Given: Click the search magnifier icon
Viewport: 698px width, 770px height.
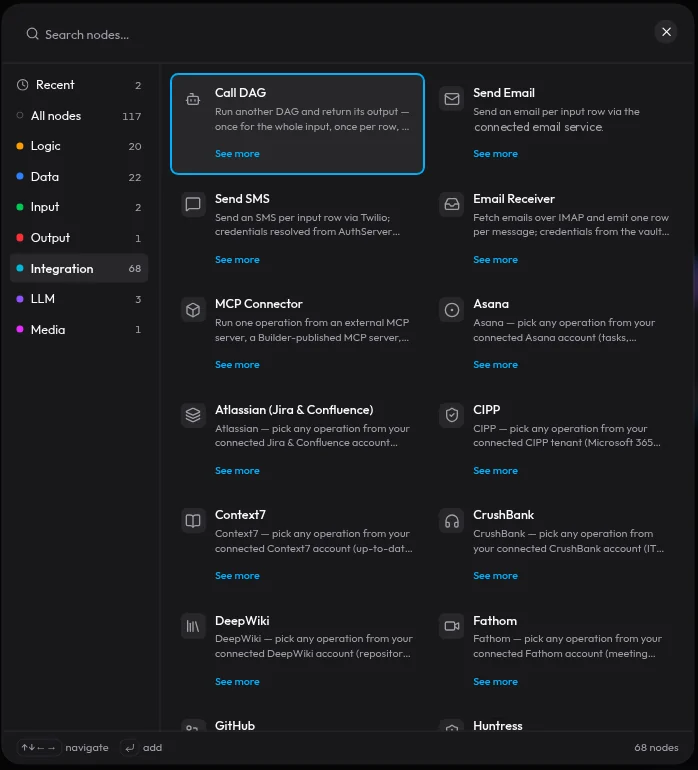Looking at the screenshot, I should 32,34.
